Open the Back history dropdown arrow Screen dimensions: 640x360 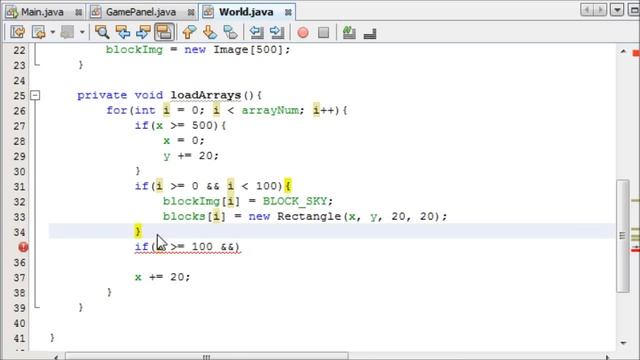[53, 32]
